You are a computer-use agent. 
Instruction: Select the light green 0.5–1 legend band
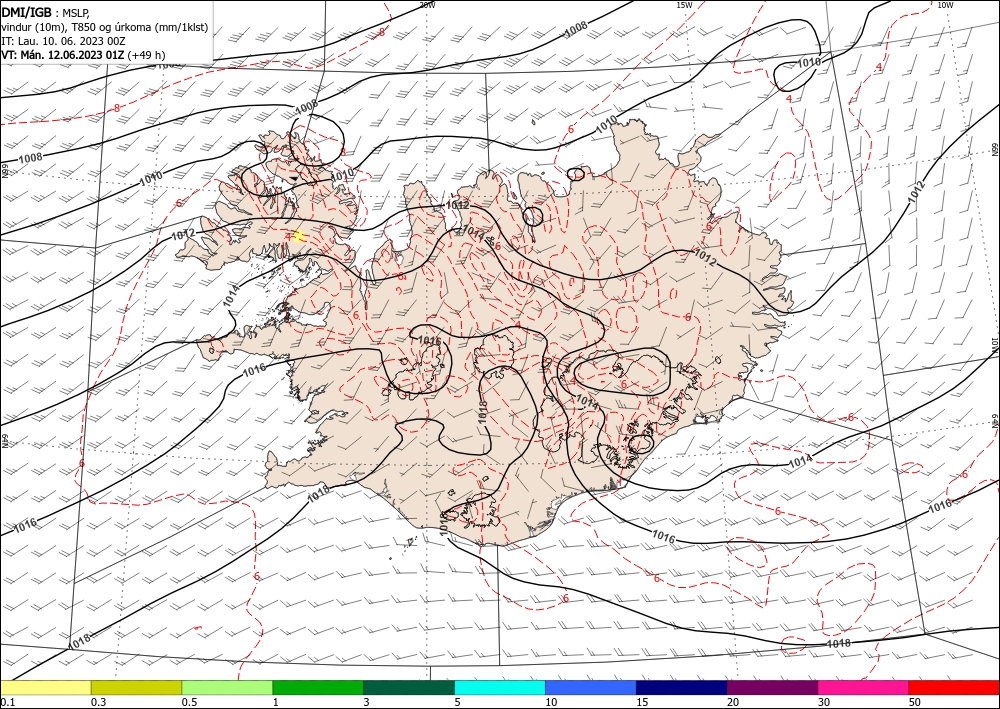227,687
